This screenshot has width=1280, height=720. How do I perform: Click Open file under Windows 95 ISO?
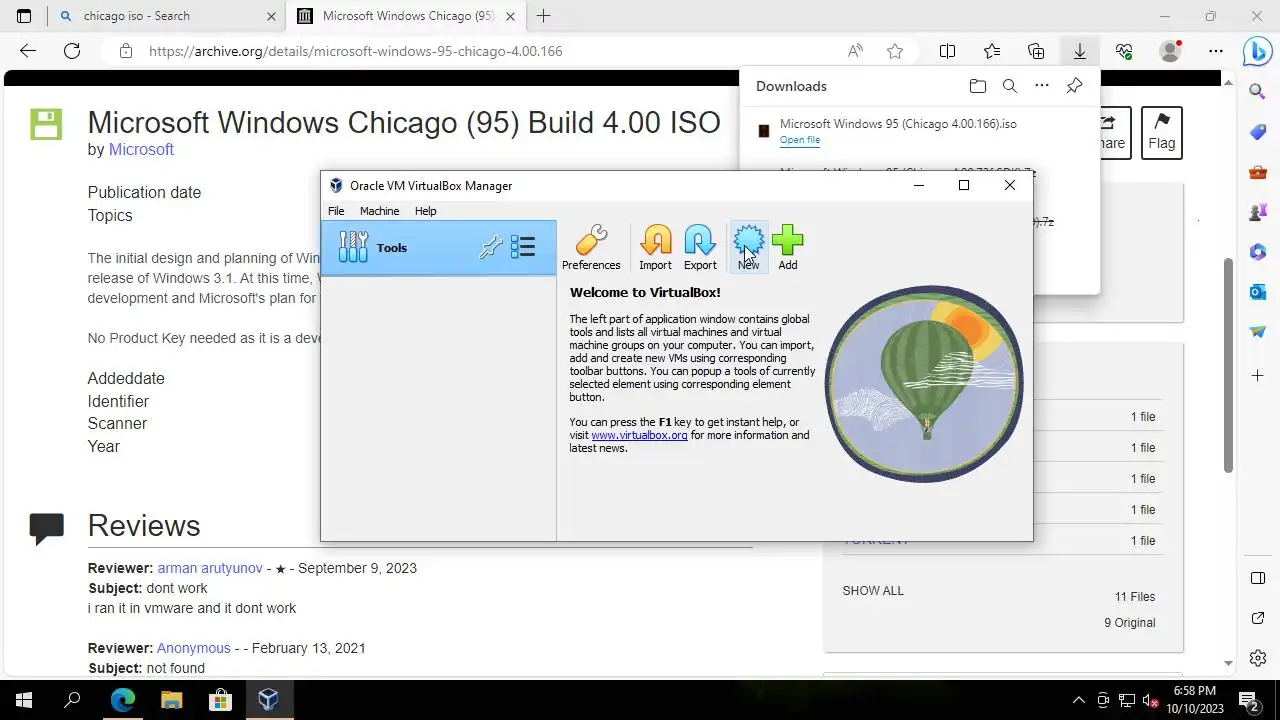click(x=800, y=140)
